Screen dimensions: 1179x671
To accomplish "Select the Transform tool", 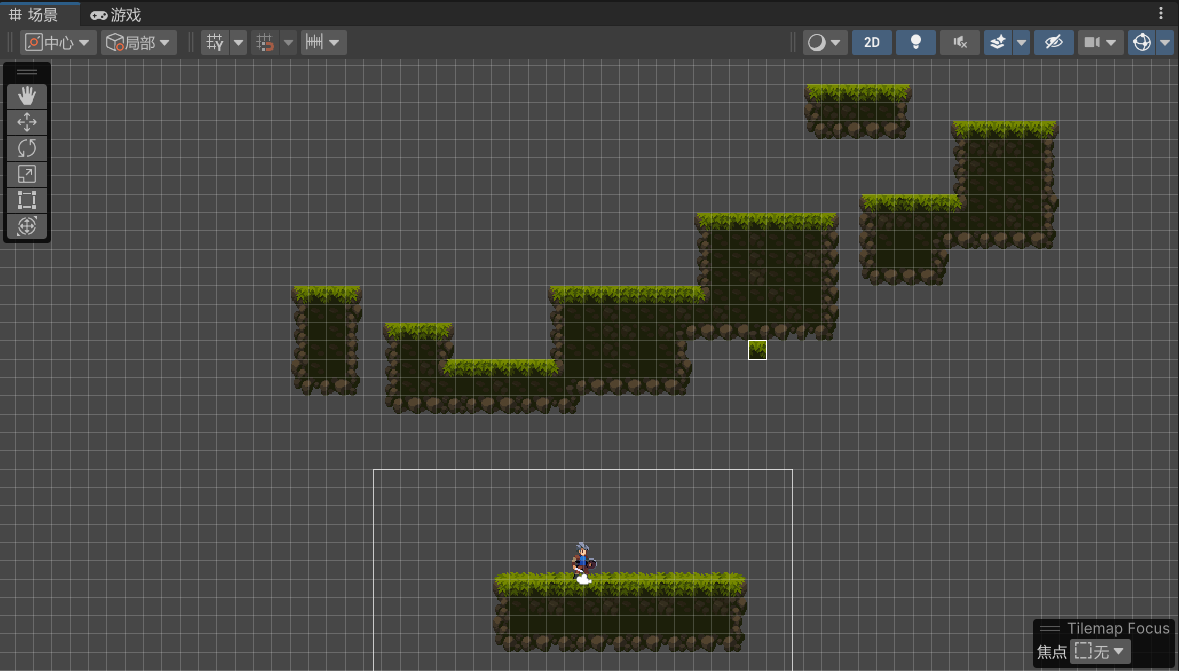I will 27,226.
